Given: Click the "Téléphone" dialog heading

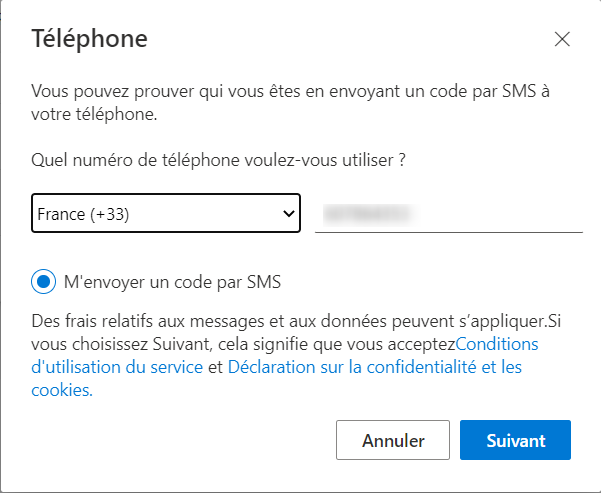Looking at the screenshot, I should coord(90,39).
